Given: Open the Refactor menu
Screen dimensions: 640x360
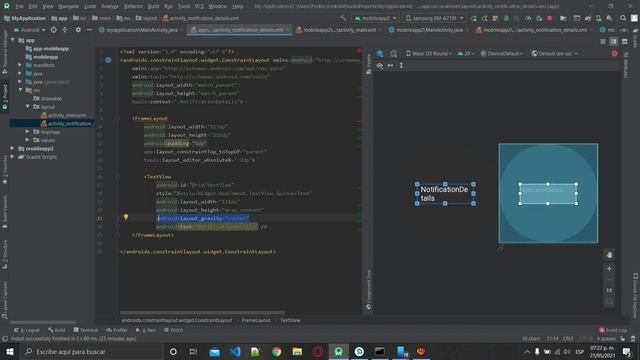Looking at the screenshot, I should pos(133,6).
